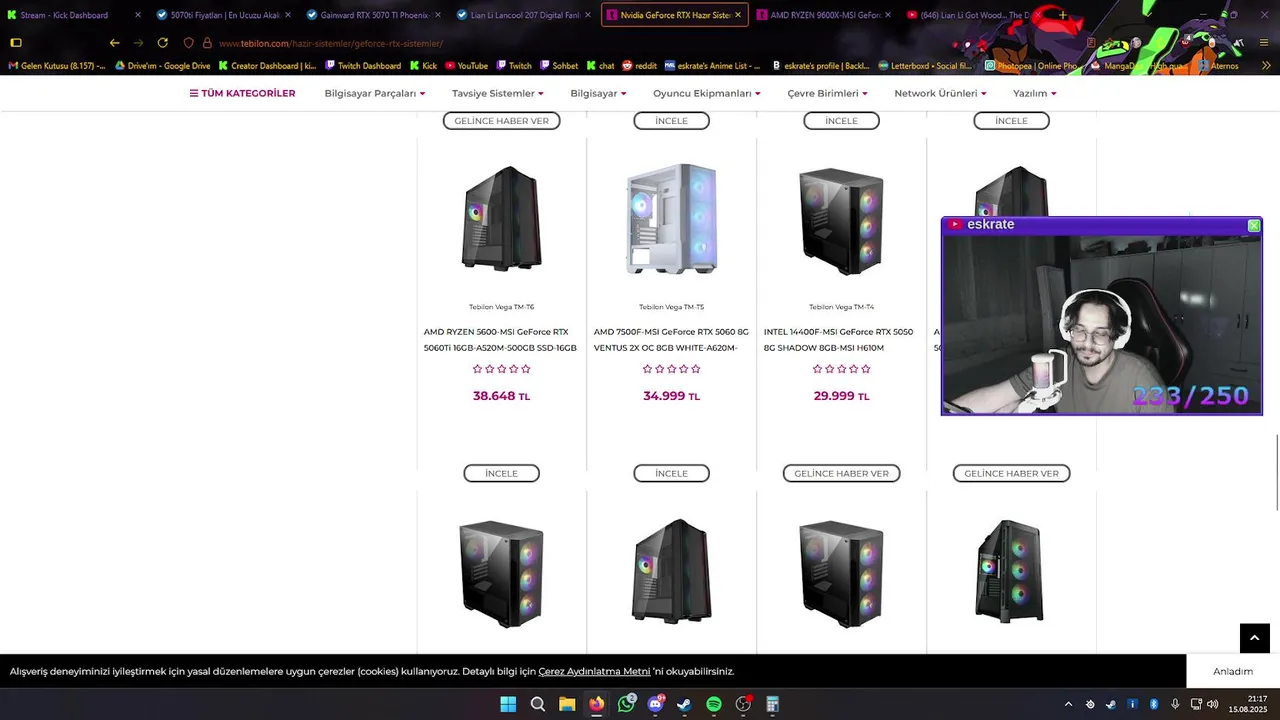
Task: Click star rating under AMD RYZEN 5600 system
Action: (x=501, y=369)
